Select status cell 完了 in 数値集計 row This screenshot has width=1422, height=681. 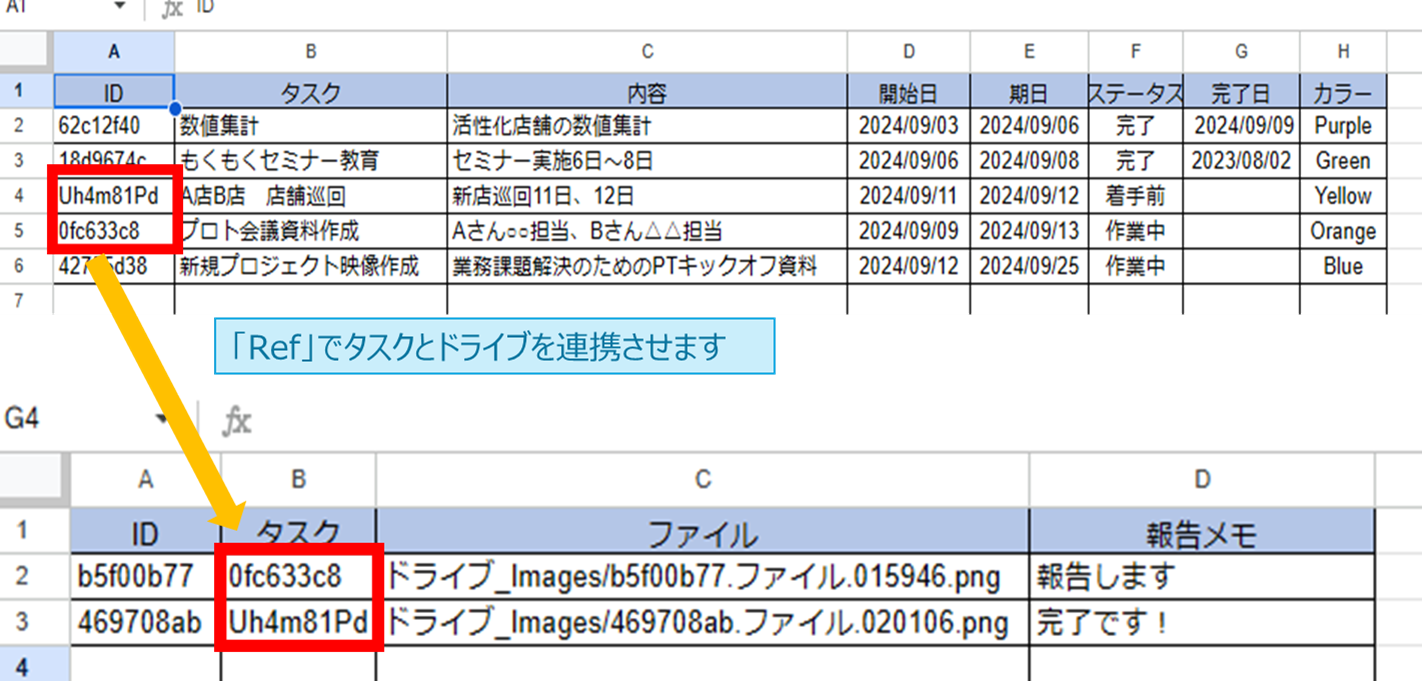coord(1136,126)
